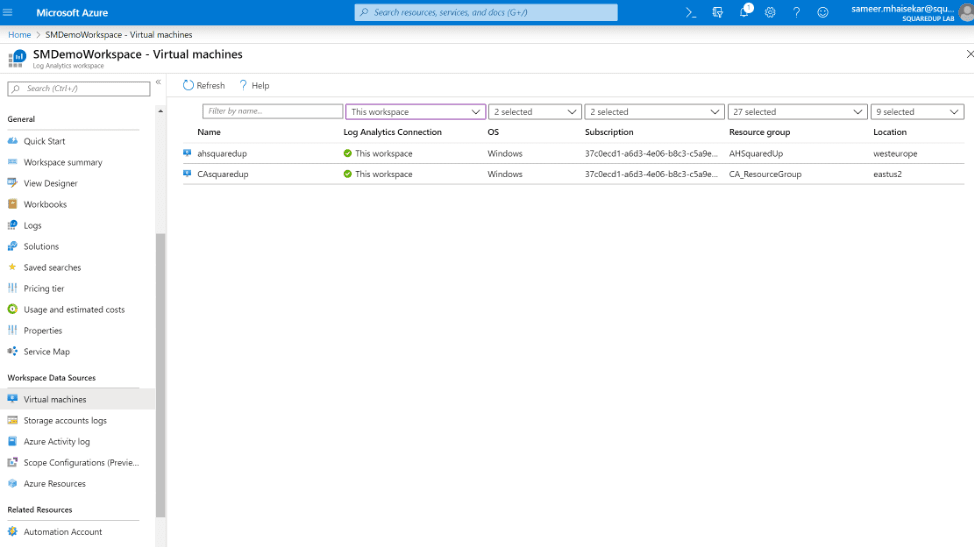Click the Service Map icon
974x547 pixels.
coord(12,351)
